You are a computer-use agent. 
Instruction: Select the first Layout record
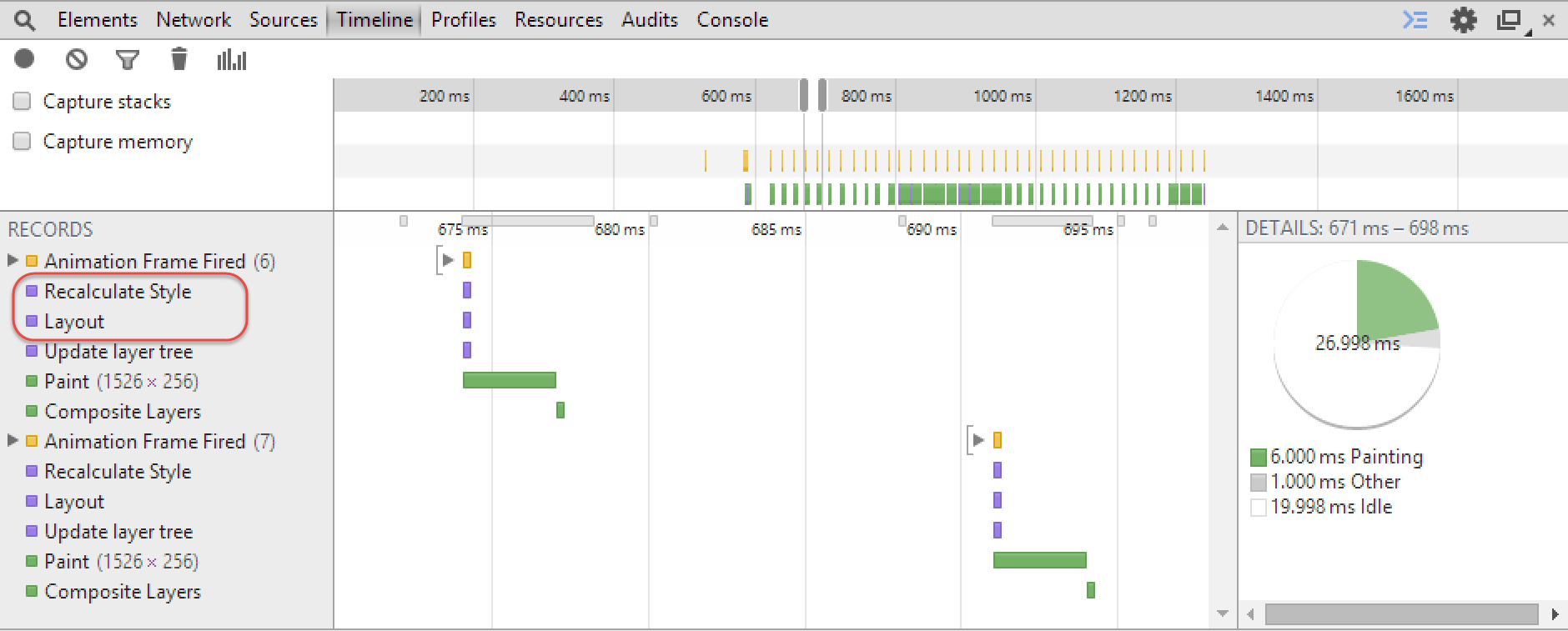tap(74, 321)
